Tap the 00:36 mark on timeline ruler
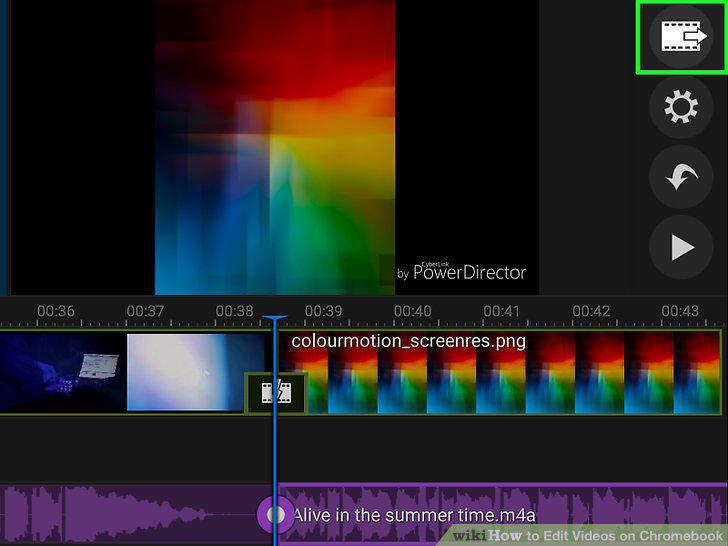This screenshot has height=546, width=728. 56,311
